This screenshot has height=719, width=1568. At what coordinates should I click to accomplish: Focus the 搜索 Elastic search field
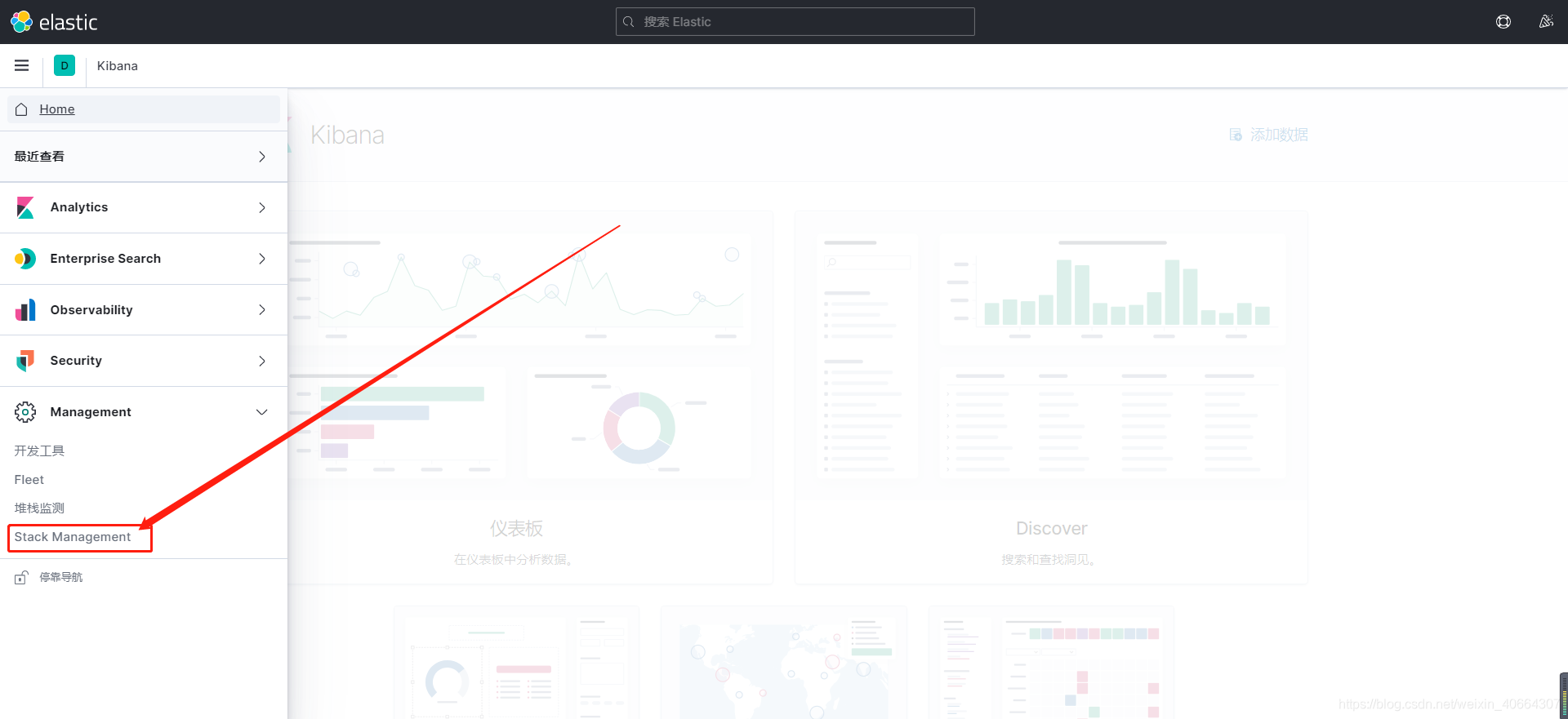(x=795, y=22)
